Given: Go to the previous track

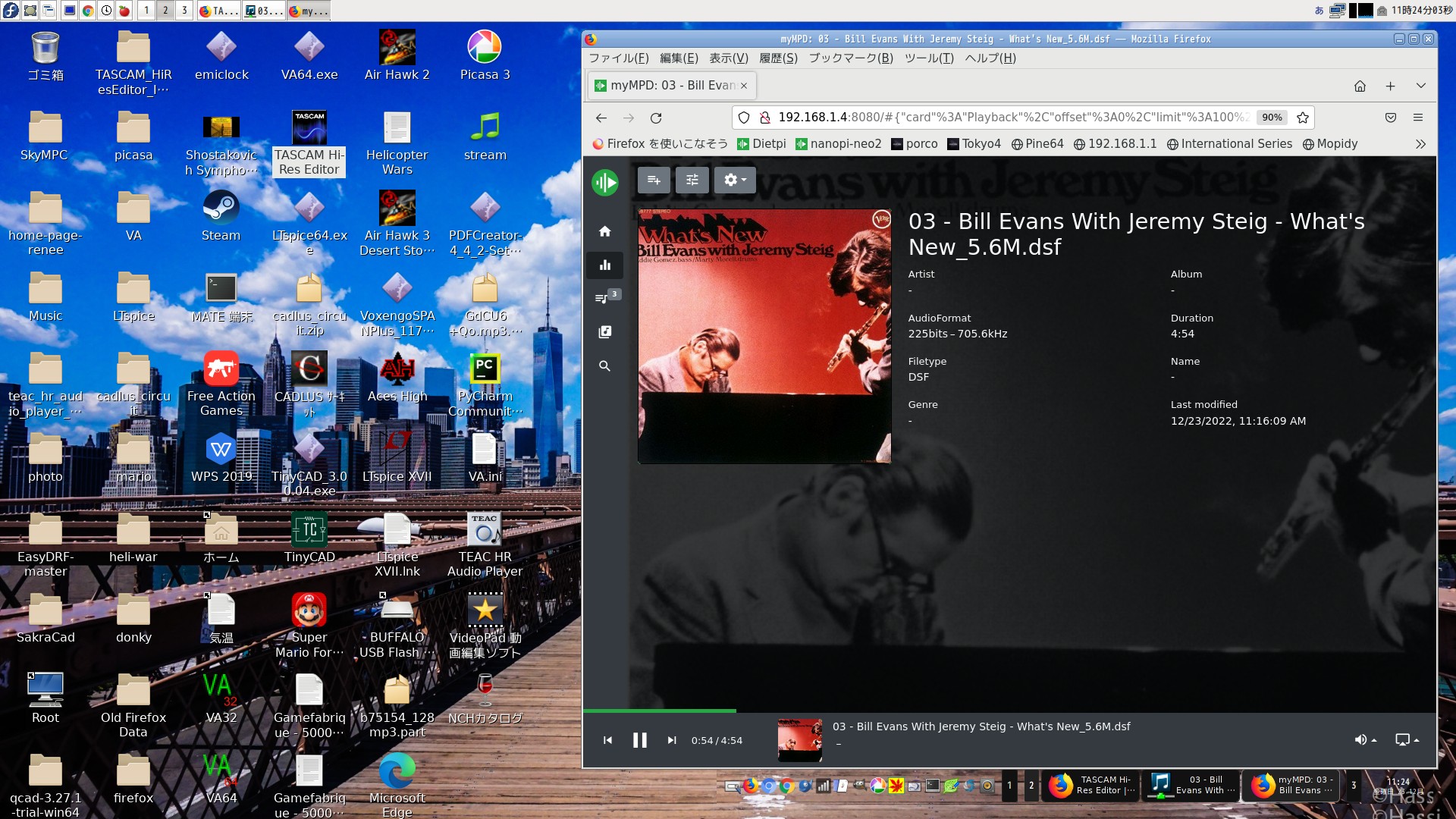Looking at the screenshot, I should [x=607, y=740].
